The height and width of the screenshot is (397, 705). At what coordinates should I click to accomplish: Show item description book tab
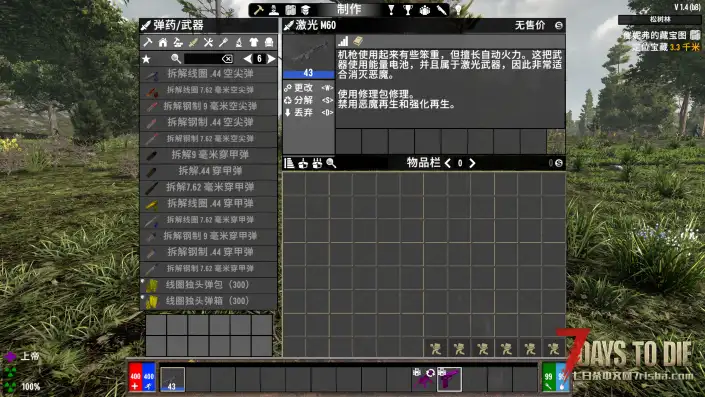pos(358,41)
